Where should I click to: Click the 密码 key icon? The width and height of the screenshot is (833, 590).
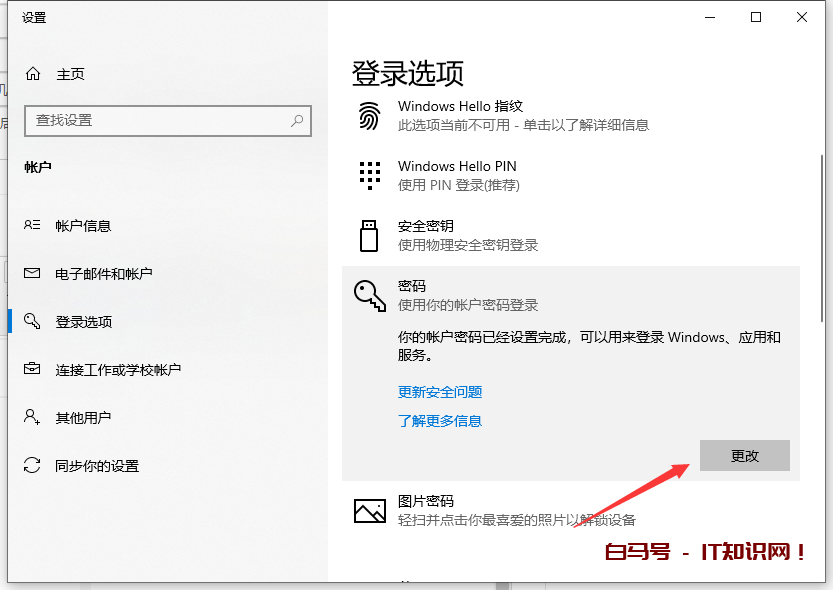pyautogui.click(x=370, y=295)
